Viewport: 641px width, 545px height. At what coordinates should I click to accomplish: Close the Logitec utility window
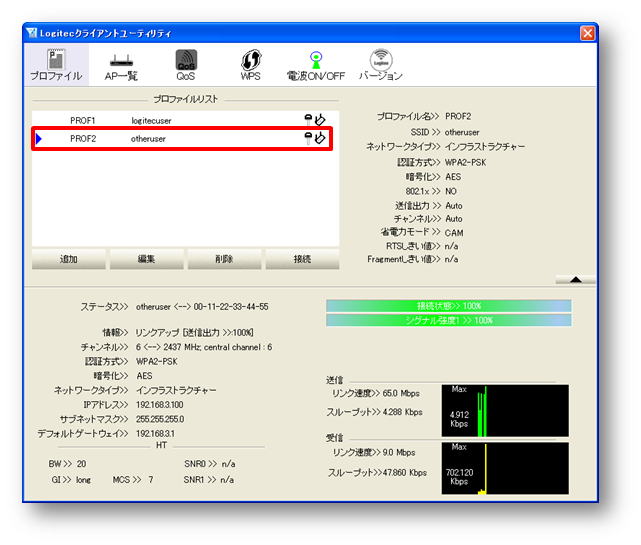[587, 33]
